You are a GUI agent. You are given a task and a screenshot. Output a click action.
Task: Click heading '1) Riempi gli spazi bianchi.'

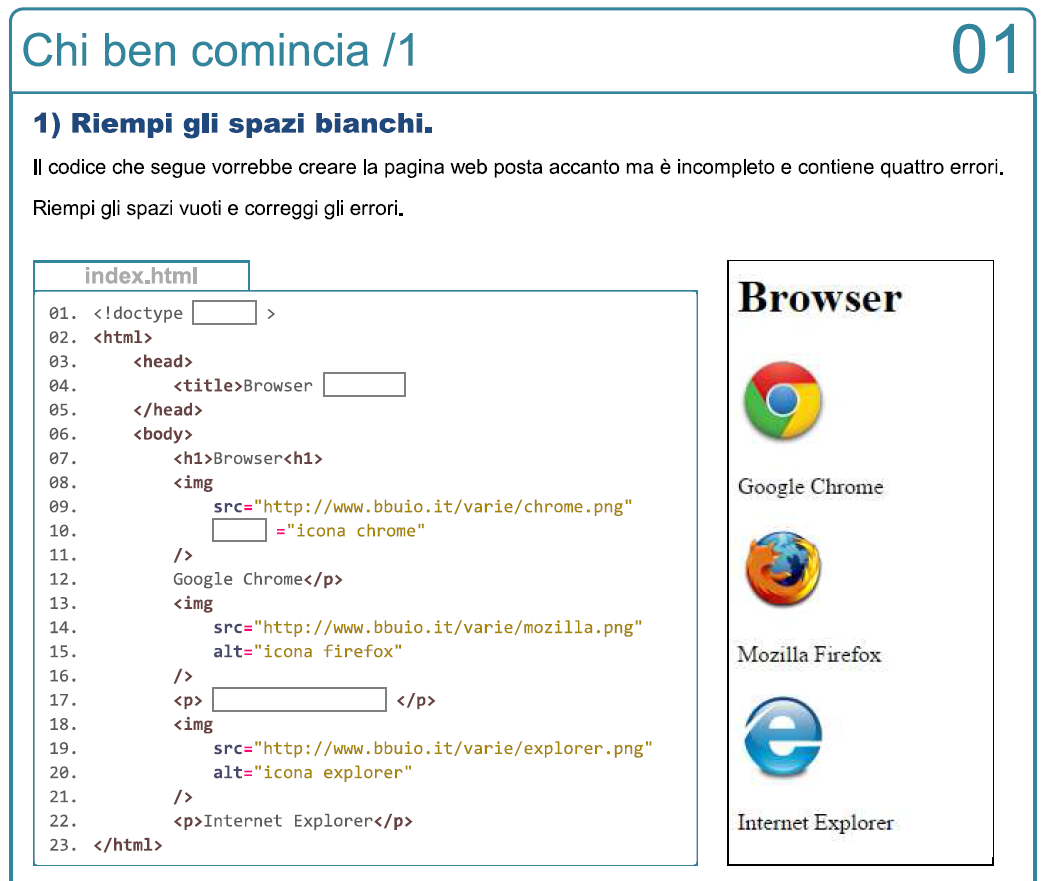pyautogui.click(x=233, y=123)
